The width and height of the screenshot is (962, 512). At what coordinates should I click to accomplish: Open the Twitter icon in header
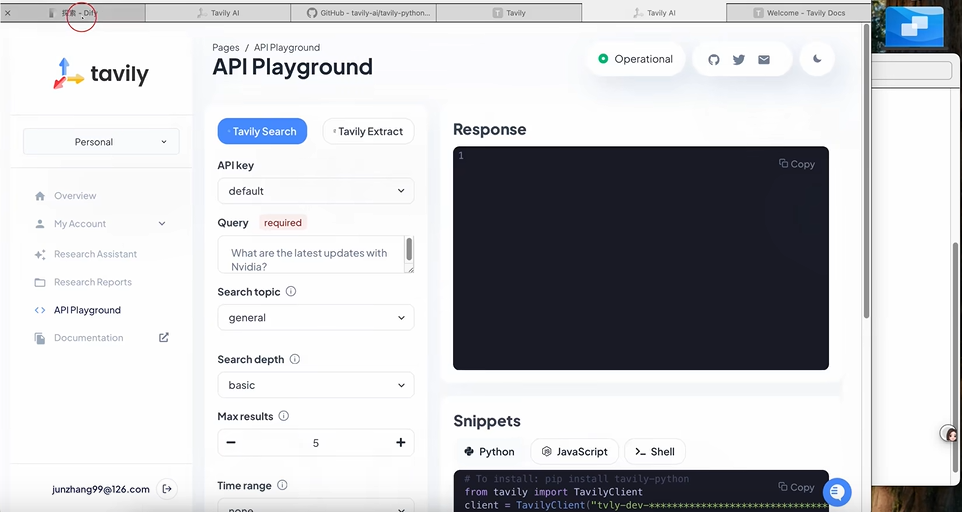[739, 59]
